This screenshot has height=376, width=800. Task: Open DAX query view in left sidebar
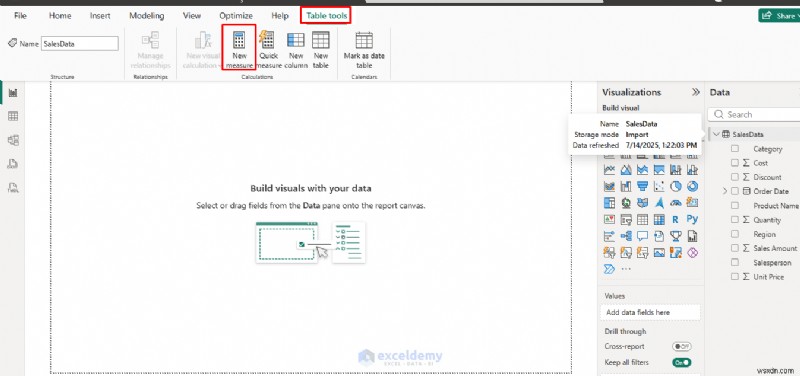pyautogui.click(x=13, y=164)
